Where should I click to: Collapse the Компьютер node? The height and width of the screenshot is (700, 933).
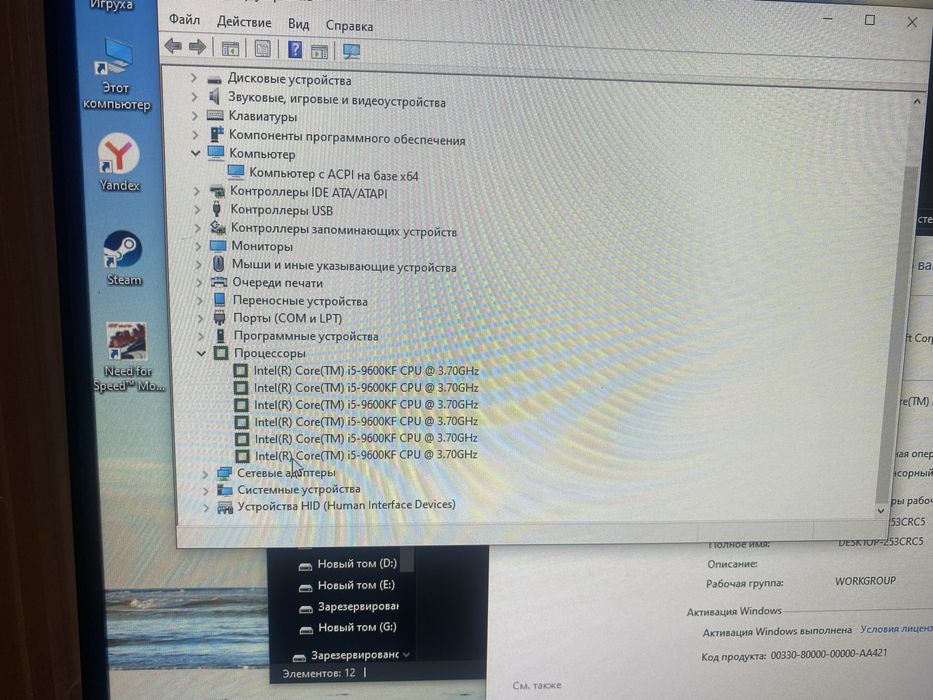(195, 153)
